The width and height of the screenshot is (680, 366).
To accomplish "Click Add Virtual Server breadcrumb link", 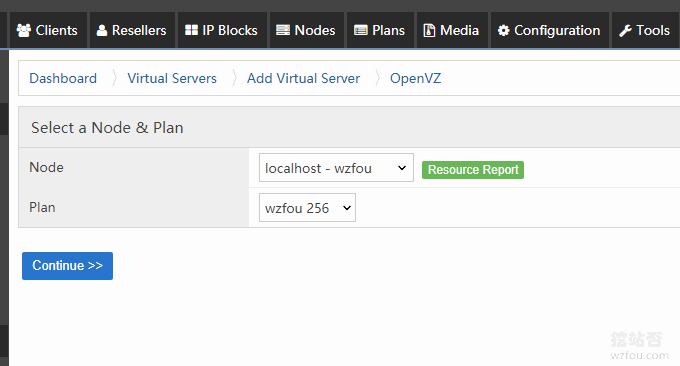I will 303,78.
